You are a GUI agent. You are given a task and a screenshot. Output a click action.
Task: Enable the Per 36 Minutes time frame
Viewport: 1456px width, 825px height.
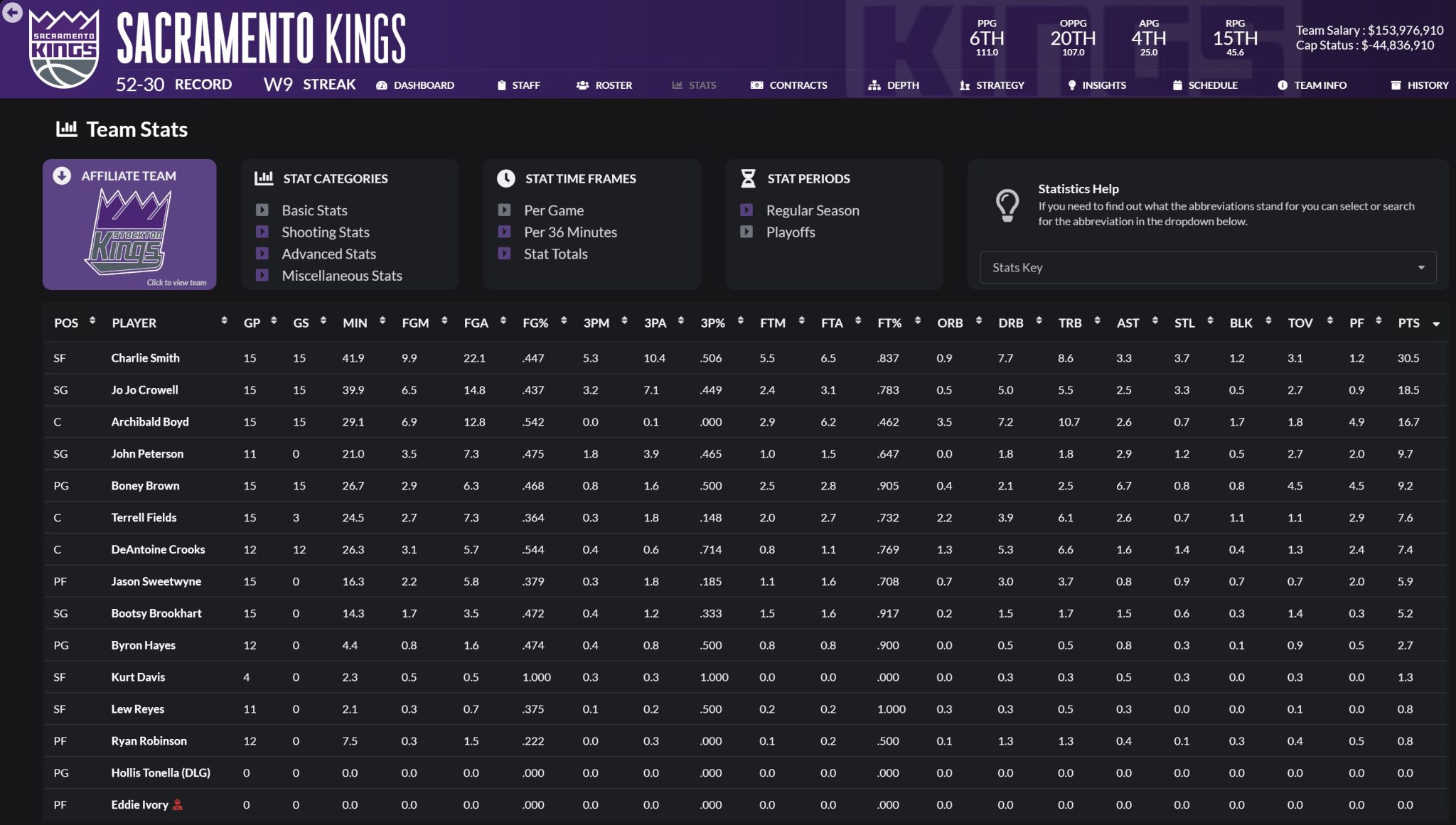pos(504,232)
